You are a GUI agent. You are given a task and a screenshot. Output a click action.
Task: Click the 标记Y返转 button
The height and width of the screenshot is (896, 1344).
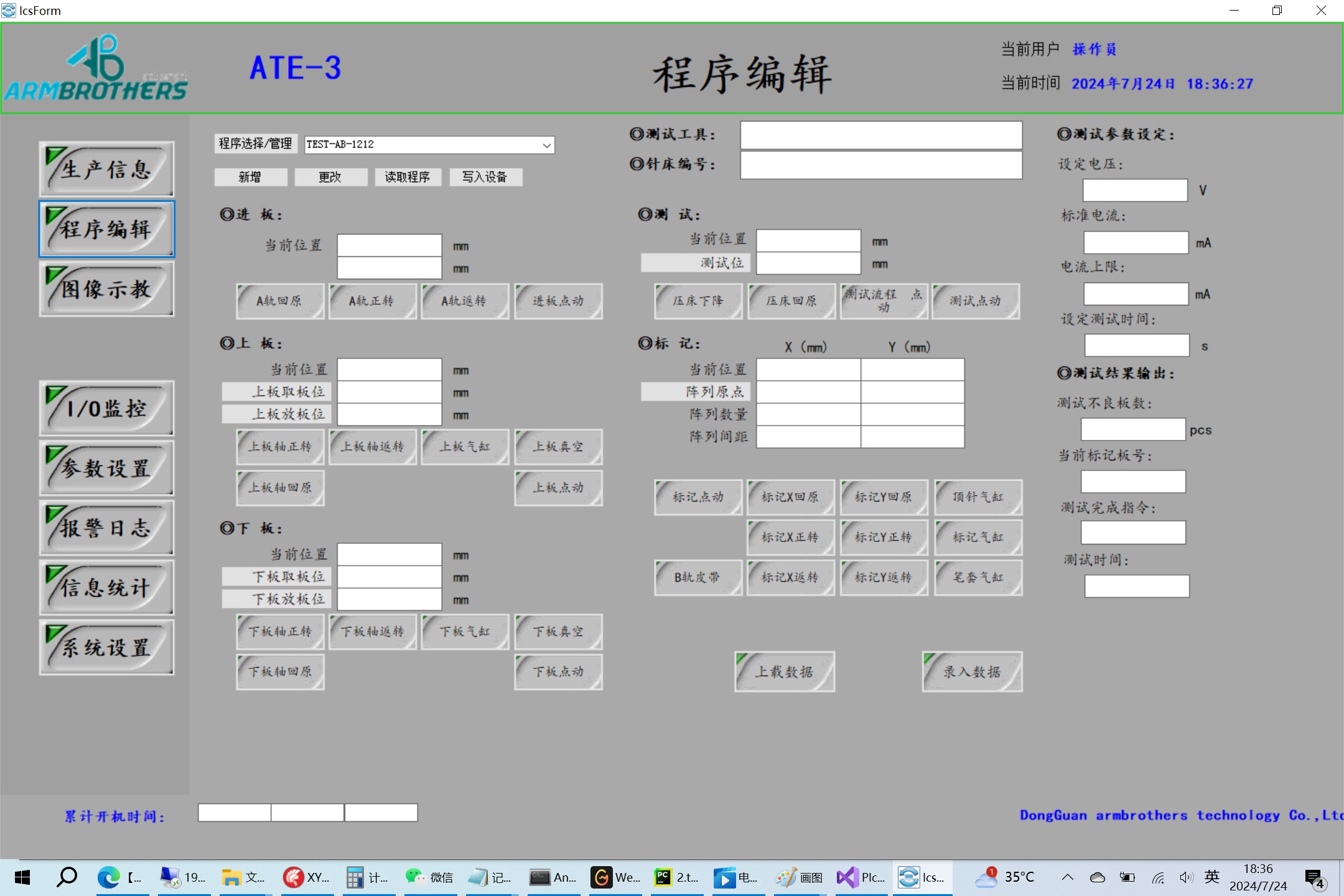[x=884, y=577]
